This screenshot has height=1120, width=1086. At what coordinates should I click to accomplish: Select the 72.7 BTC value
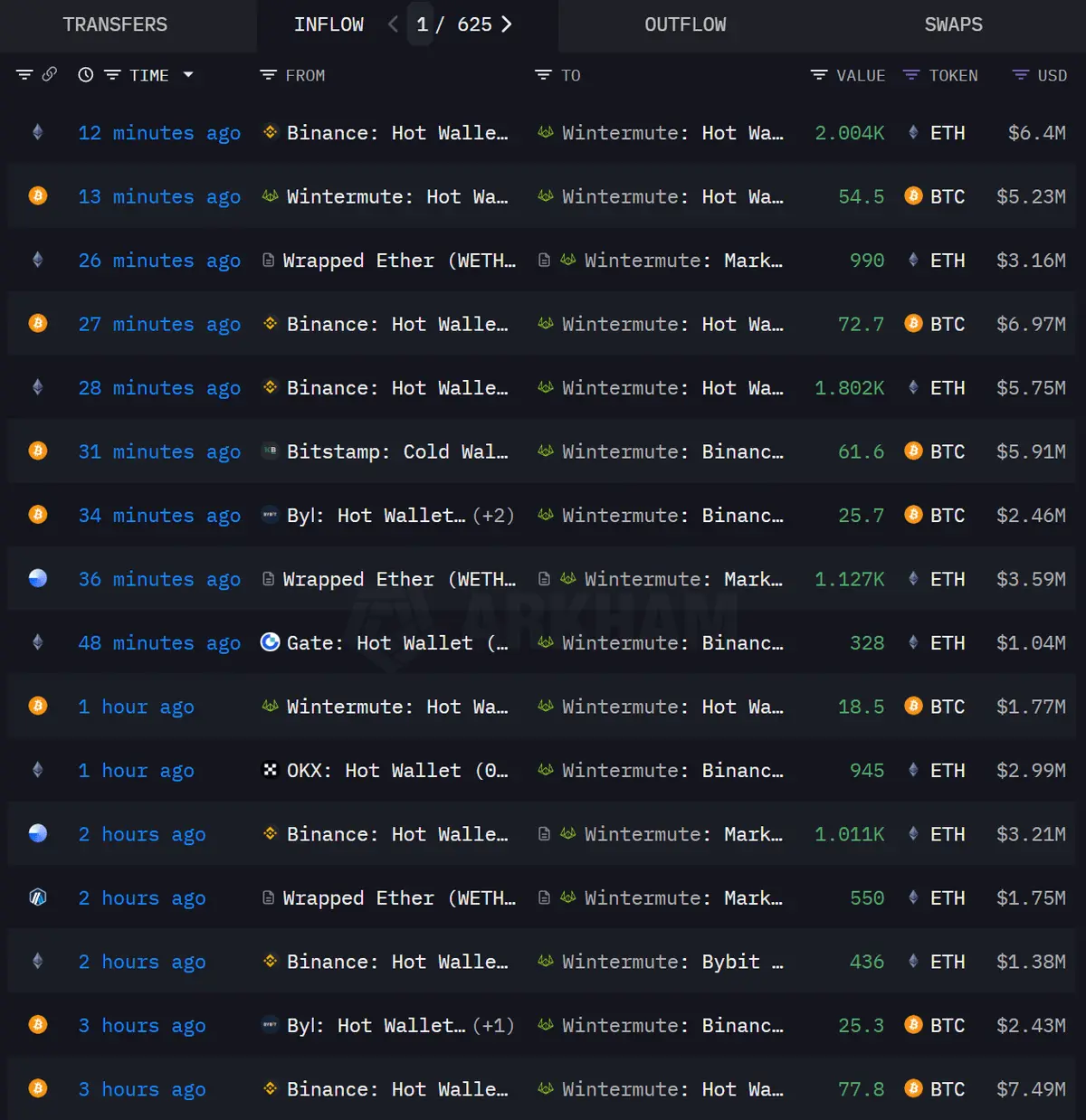[861, 324]
